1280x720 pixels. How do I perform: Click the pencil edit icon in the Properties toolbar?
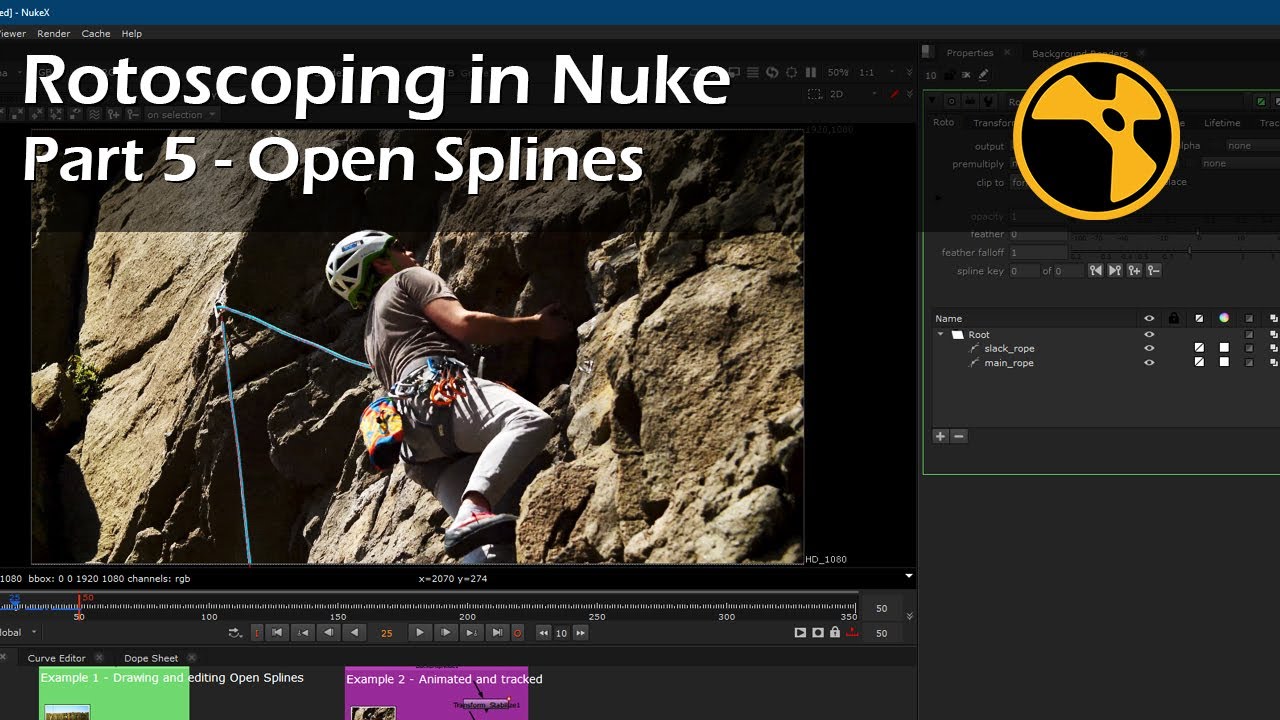pos(983,75)
